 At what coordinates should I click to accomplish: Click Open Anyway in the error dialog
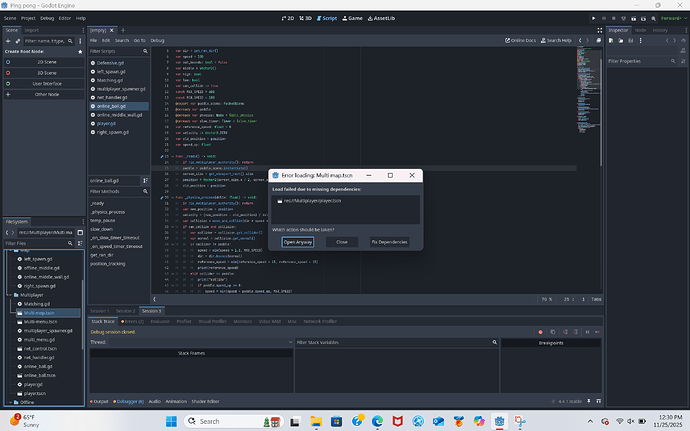(x=298, y=242)
